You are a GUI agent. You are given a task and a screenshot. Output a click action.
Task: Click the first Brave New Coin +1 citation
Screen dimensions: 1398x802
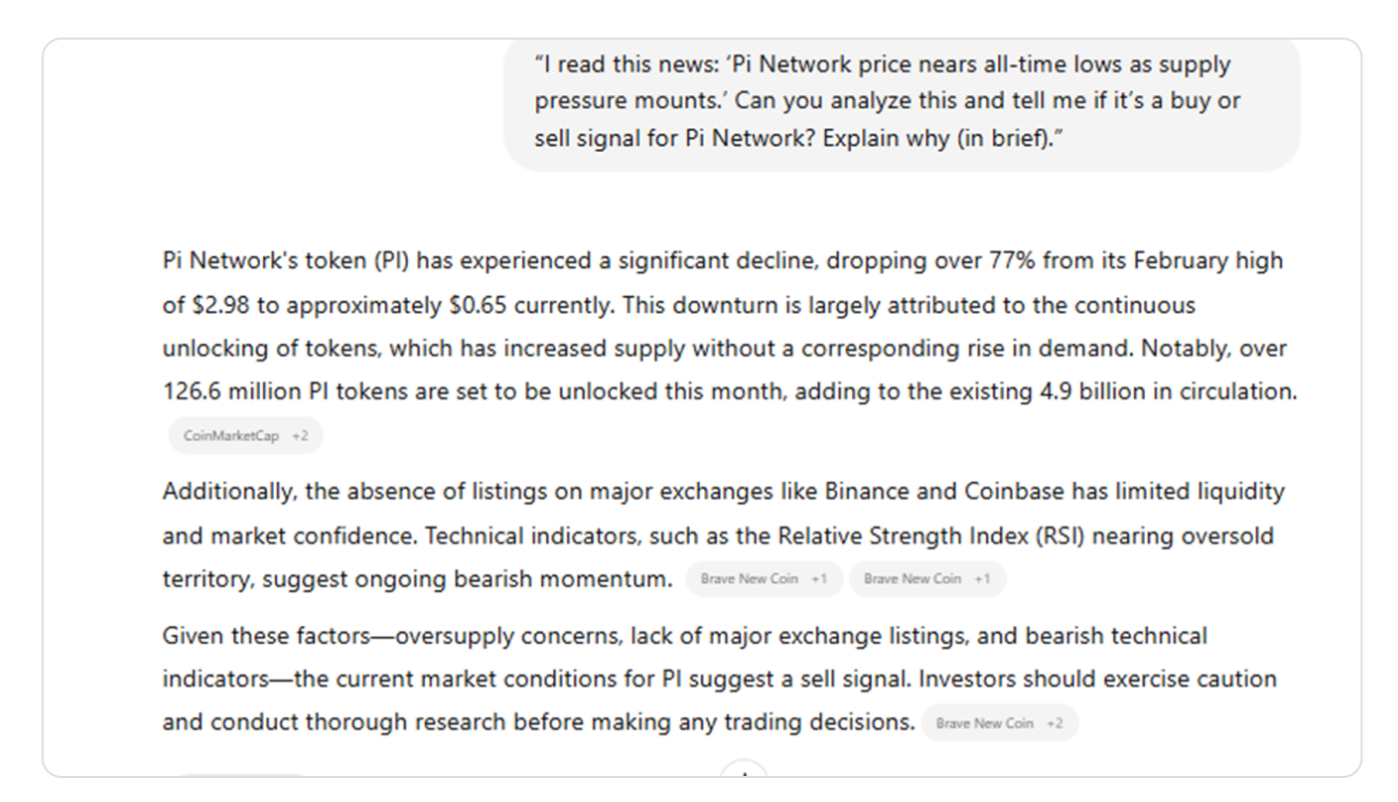point(764,579)
